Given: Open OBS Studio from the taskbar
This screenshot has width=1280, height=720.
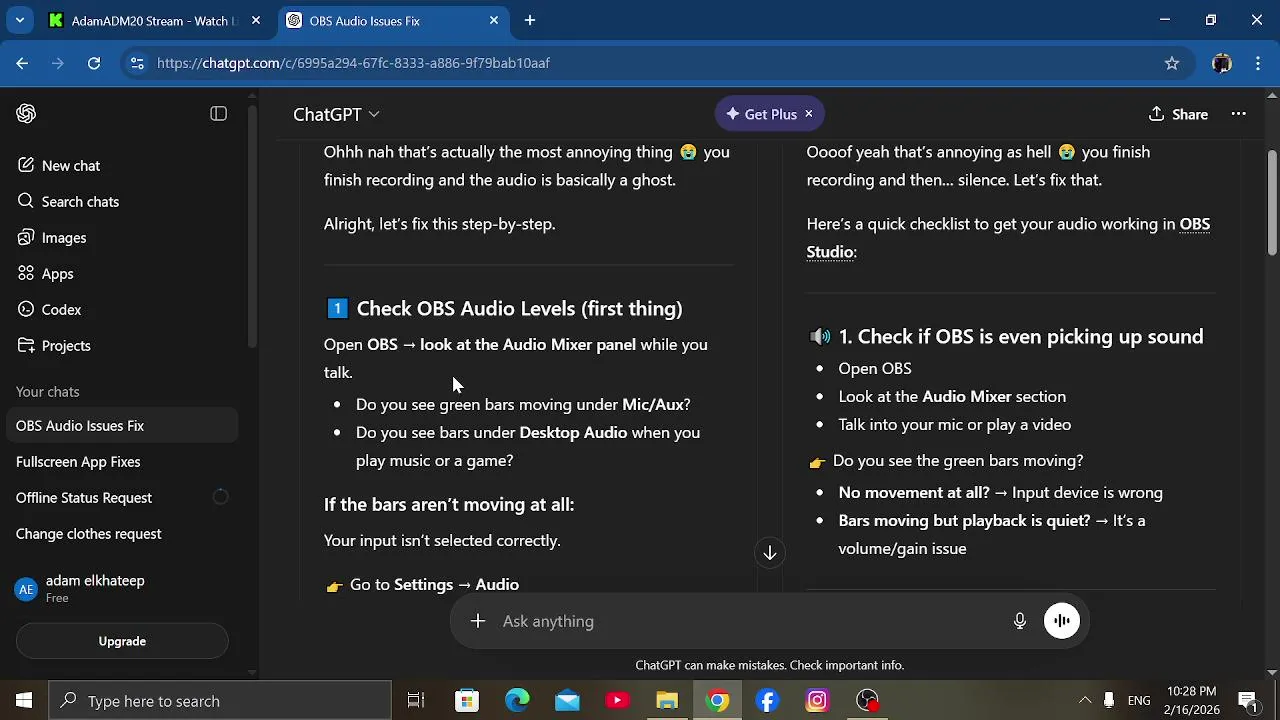Looking at the screenshot, I should (x=867, y=701).
